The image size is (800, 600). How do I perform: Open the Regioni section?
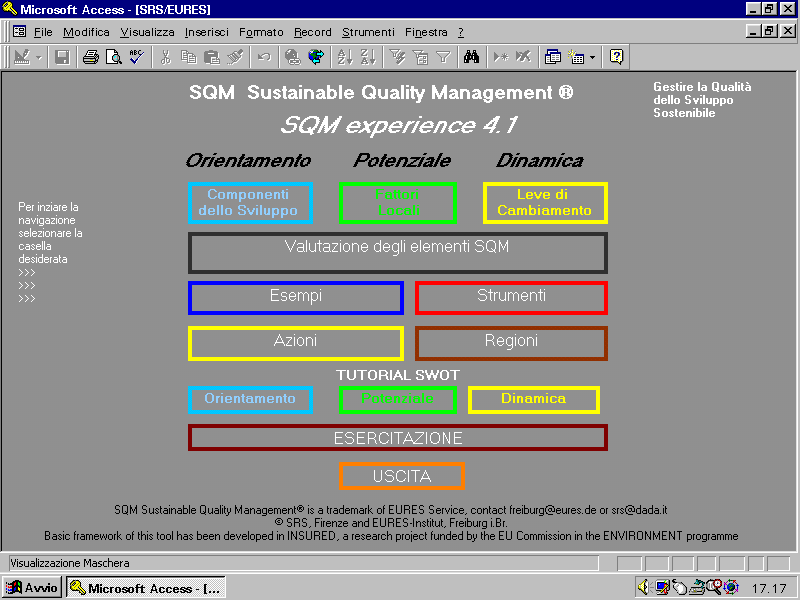(511, 343)
